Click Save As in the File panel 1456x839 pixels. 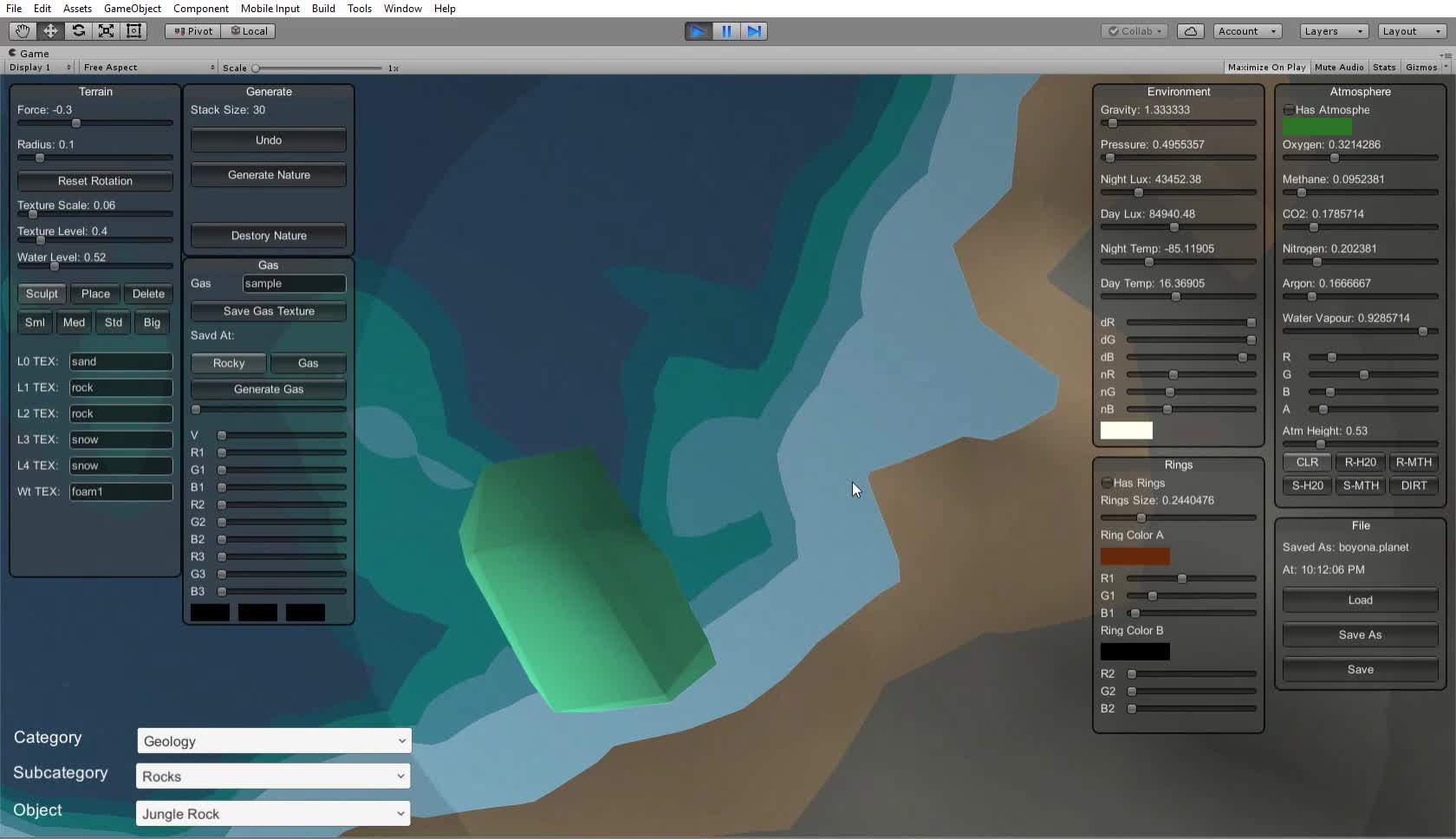pyautogui.click(x=1359, y=634)
